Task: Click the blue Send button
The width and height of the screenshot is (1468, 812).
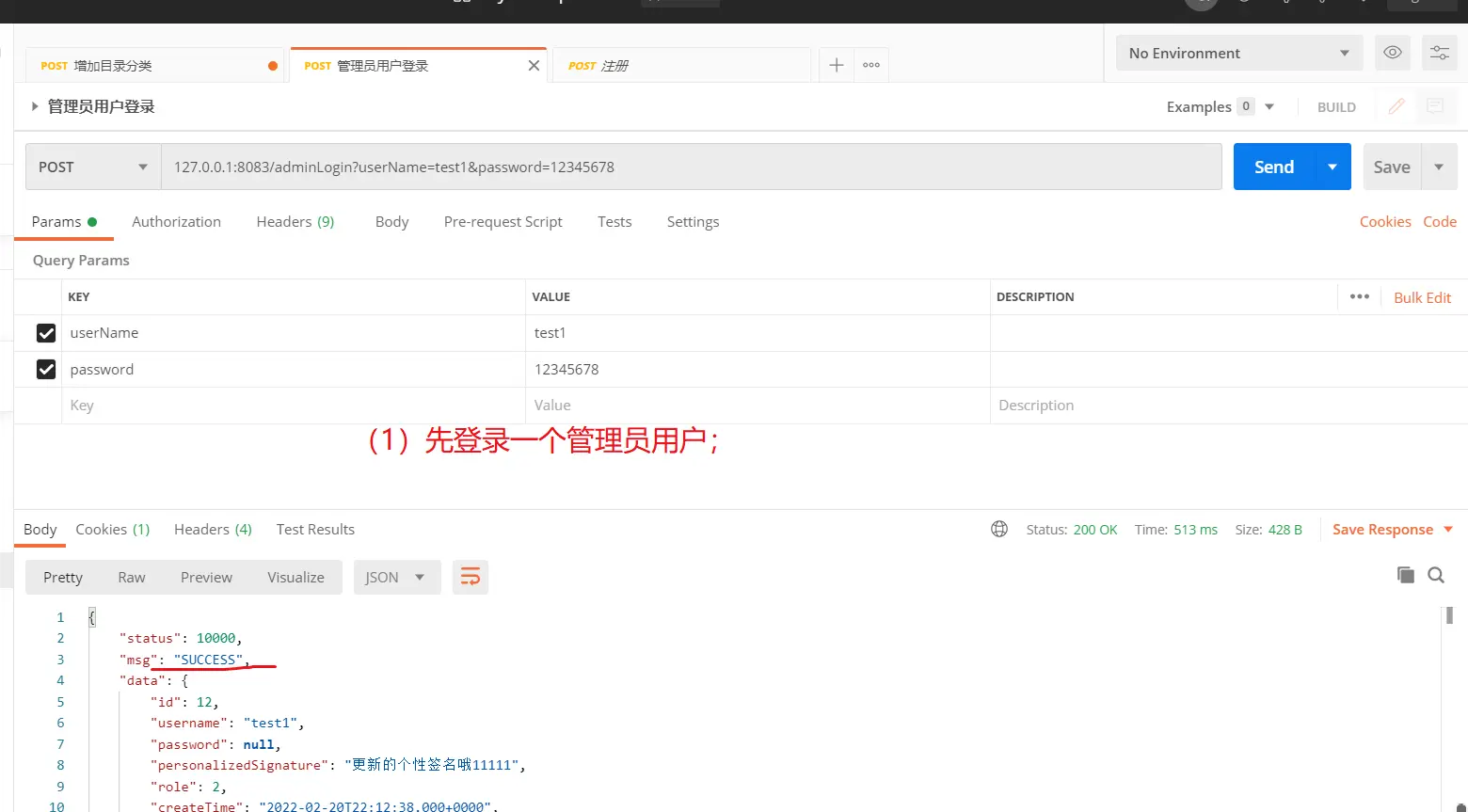Action: coord(1273,167)
